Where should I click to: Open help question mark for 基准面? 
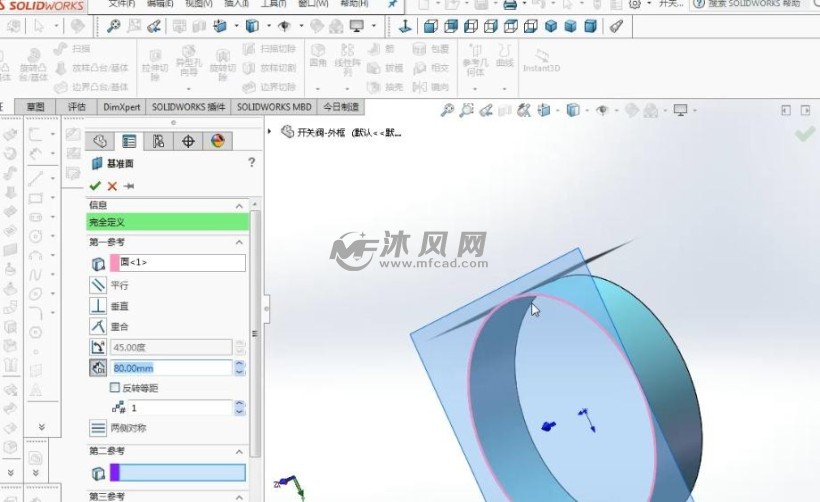[252, 162]
